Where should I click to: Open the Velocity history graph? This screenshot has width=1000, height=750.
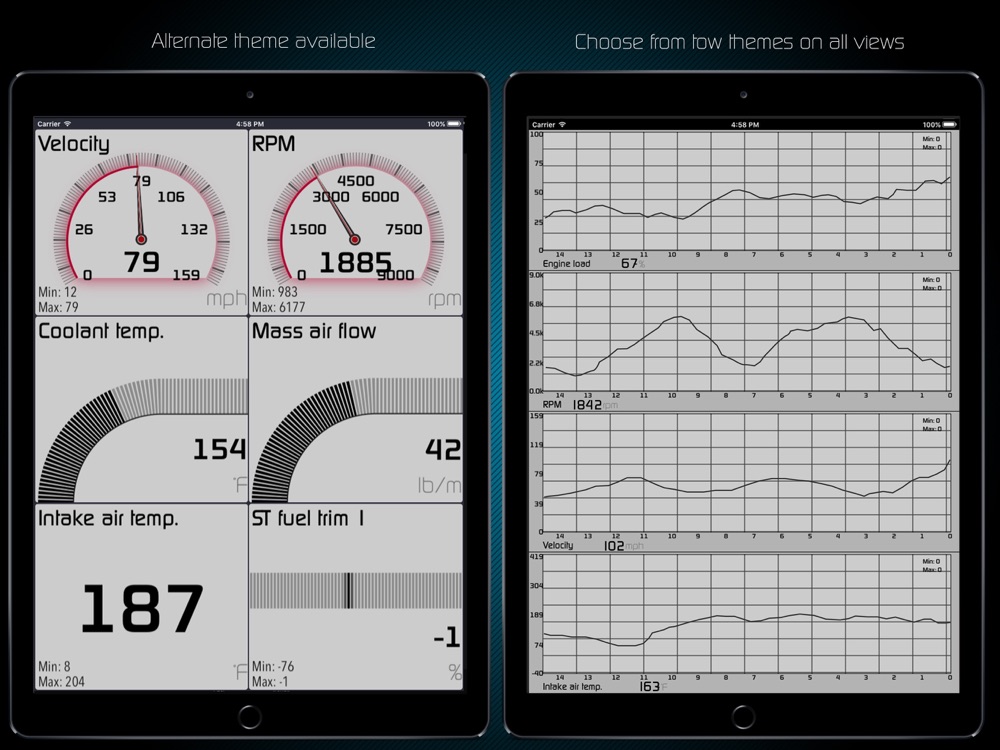pyautogui.click(x=743, y=482)
